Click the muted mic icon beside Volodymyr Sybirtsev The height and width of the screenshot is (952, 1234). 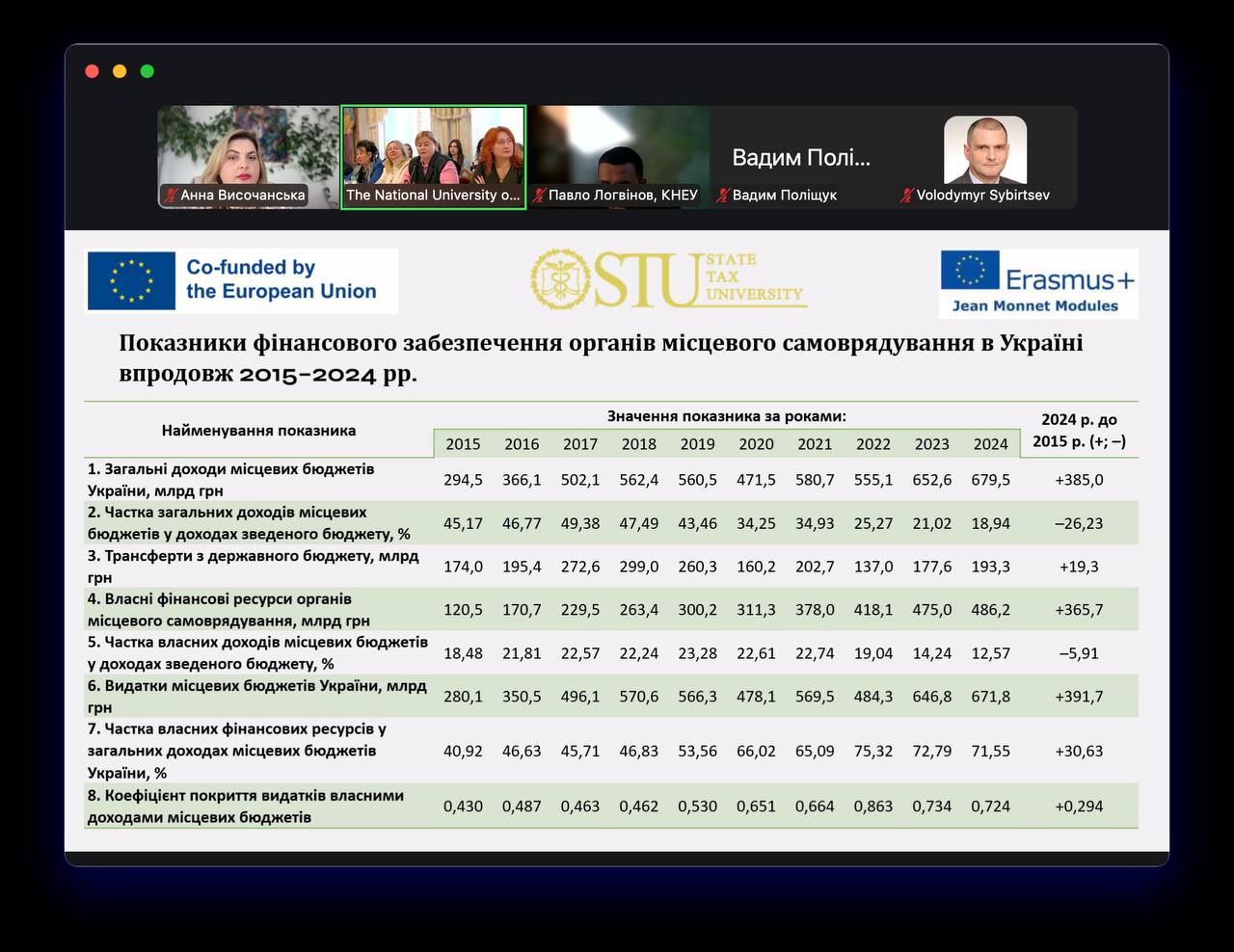(x=906, y=196)
